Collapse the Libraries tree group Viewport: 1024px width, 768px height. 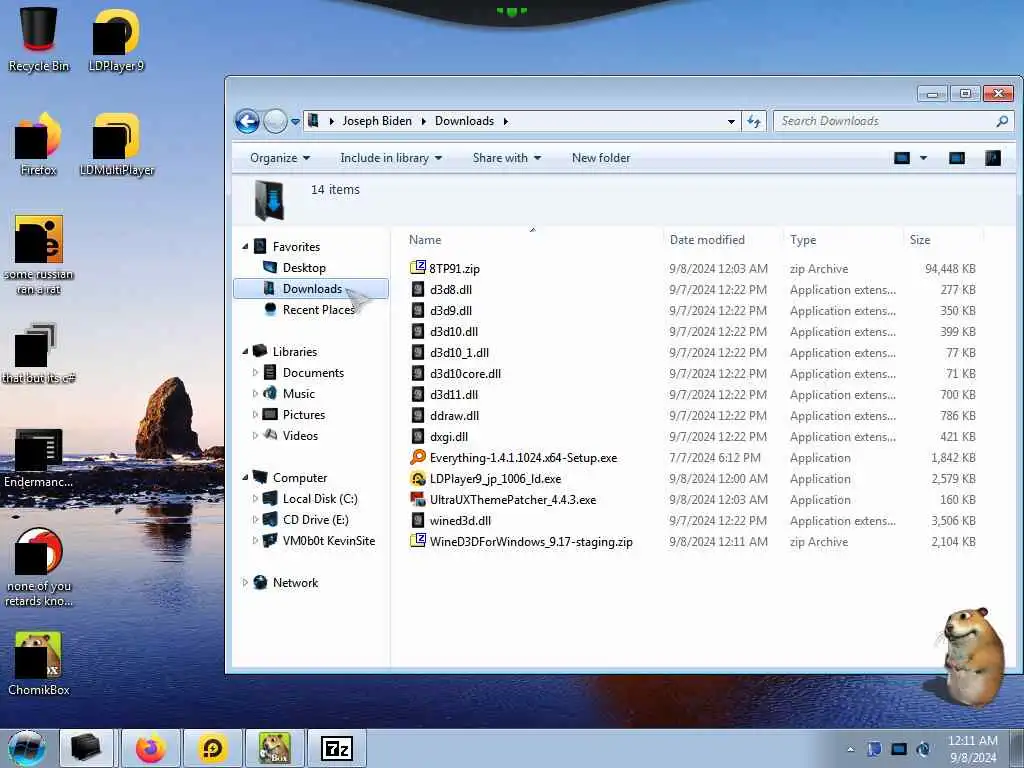[x=246, y=351]
